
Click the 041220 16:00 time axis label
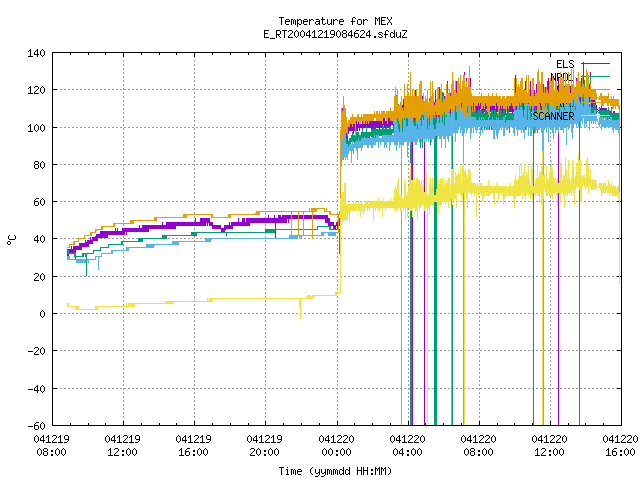[x=620, y=446]
